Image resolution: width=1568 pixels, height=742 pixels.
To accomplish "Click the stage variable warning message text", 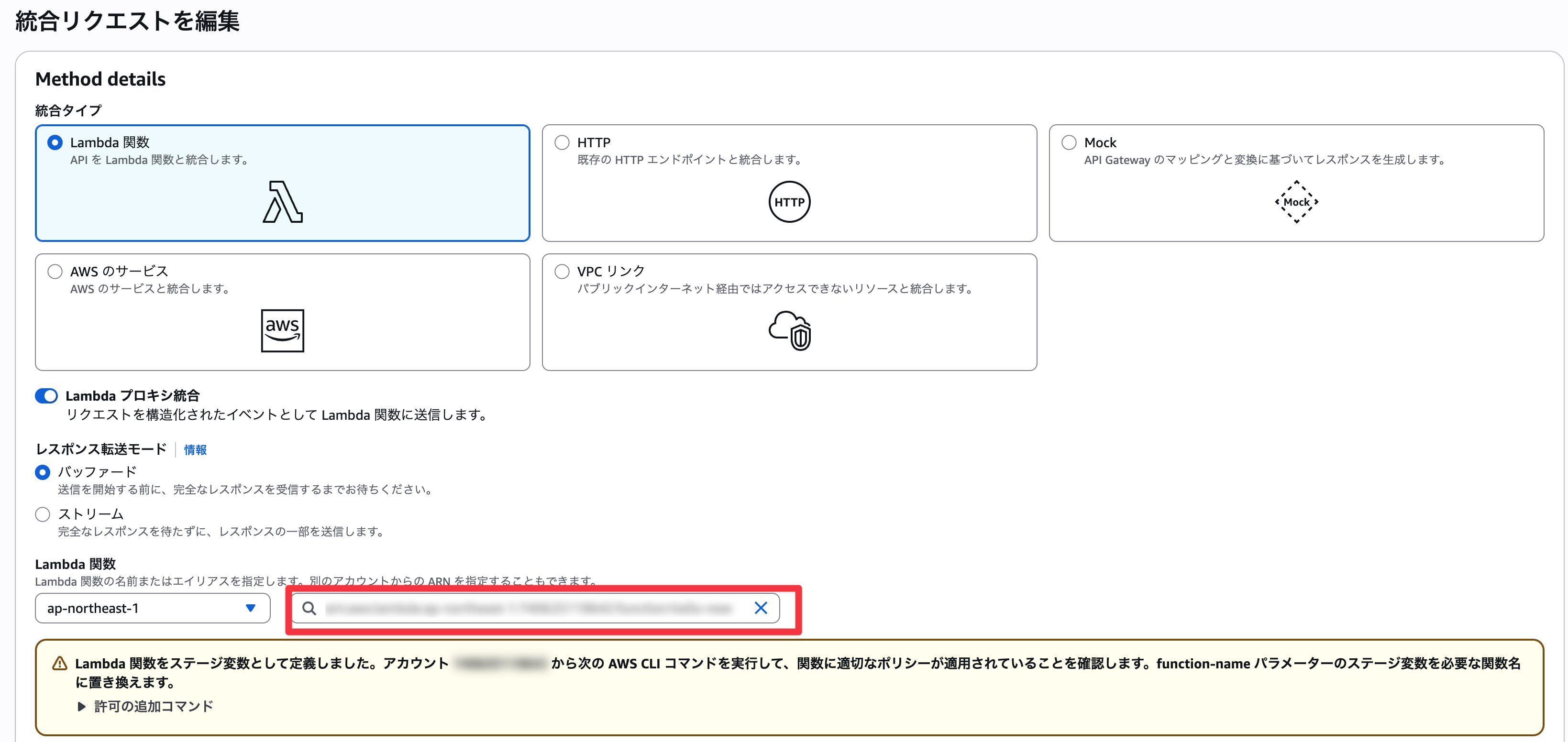I will click(797, 673).
